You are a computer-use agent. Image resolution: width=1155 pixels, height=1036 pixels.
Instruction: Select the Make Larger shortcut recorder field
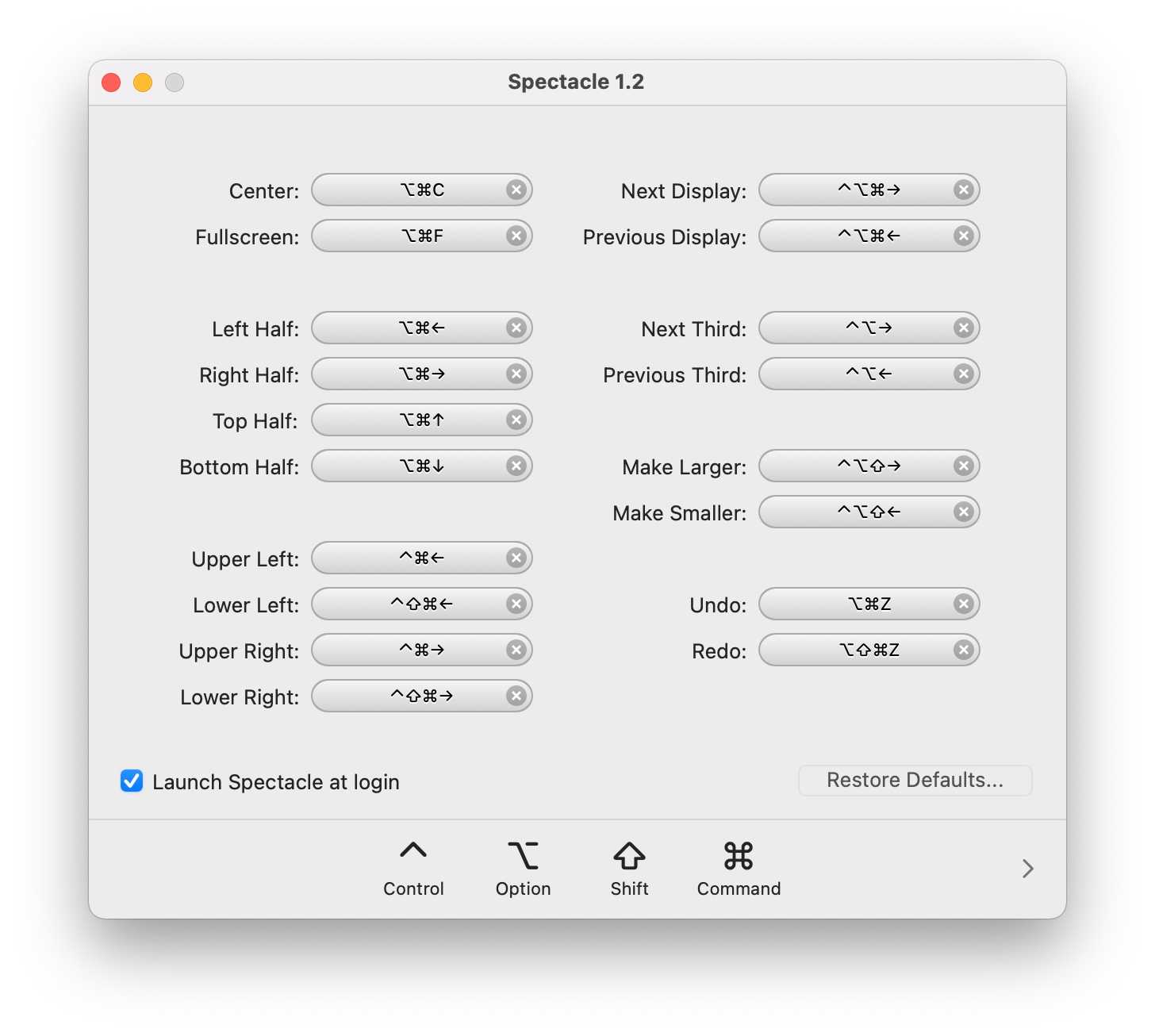coord(869,466)
